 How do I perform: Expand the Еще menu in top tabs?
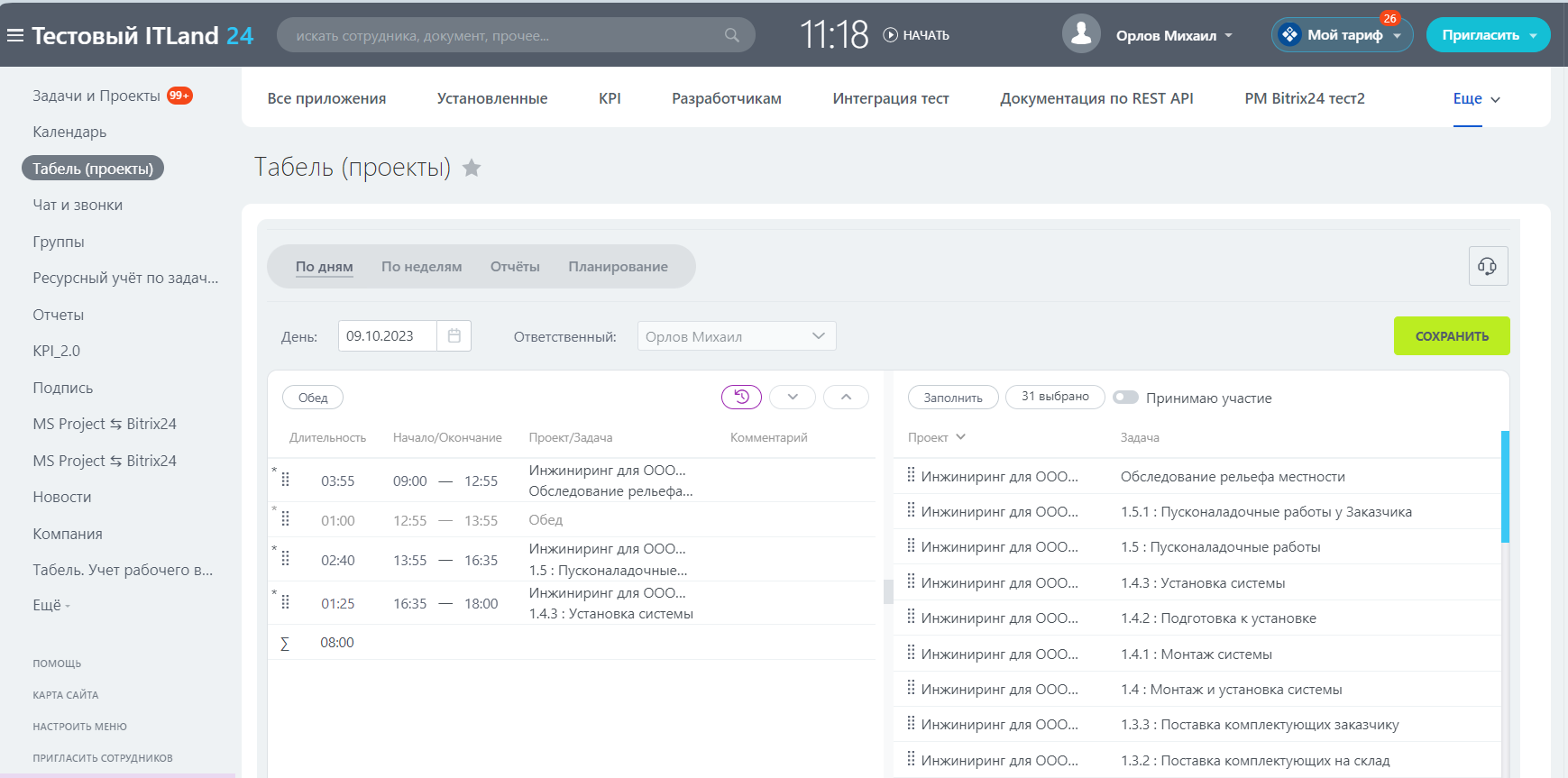1476,99
